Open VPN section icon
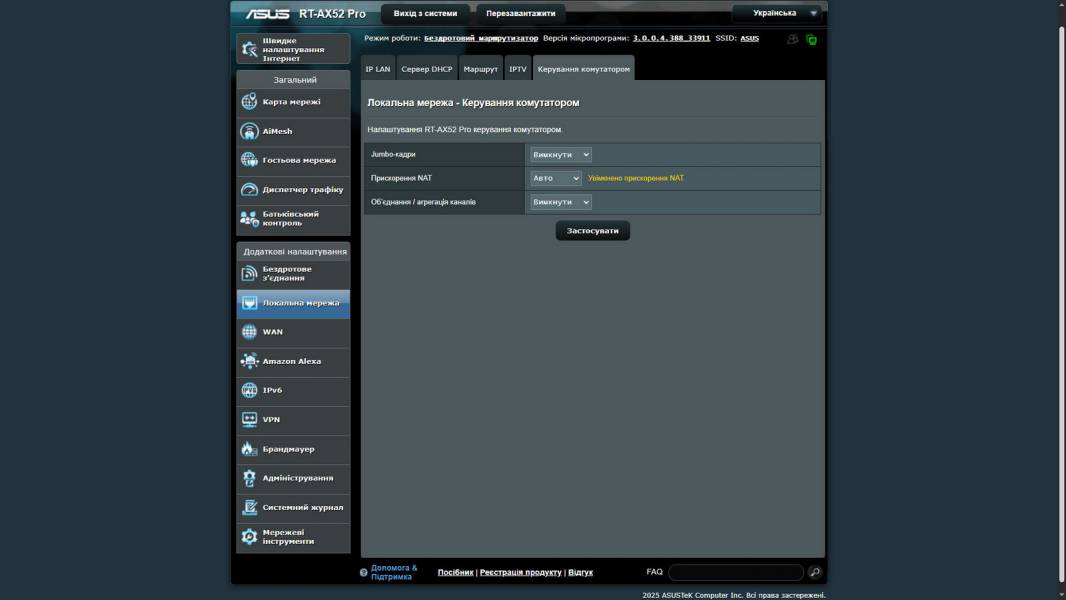Screen dimensions: 1066x600 [x=250, y=420]
